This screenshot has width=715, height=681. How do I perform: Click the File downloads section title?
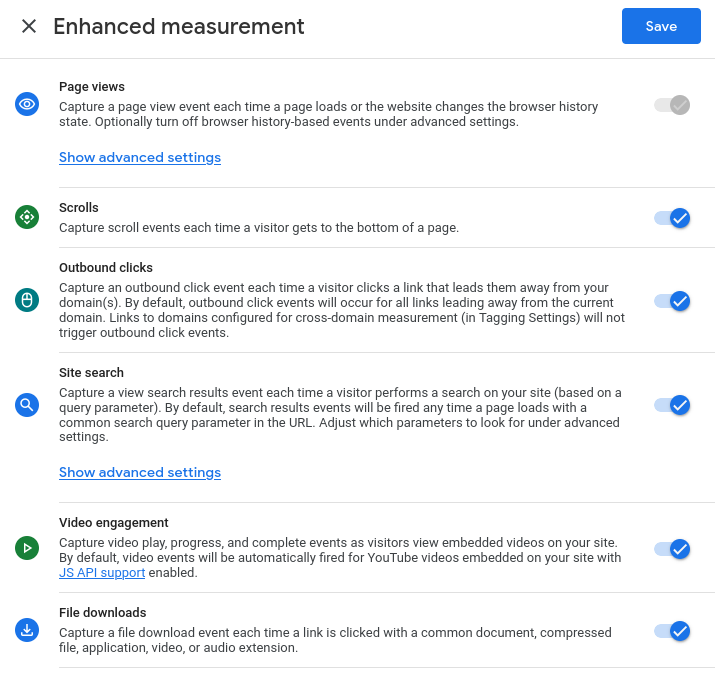(x=102, y=612)
